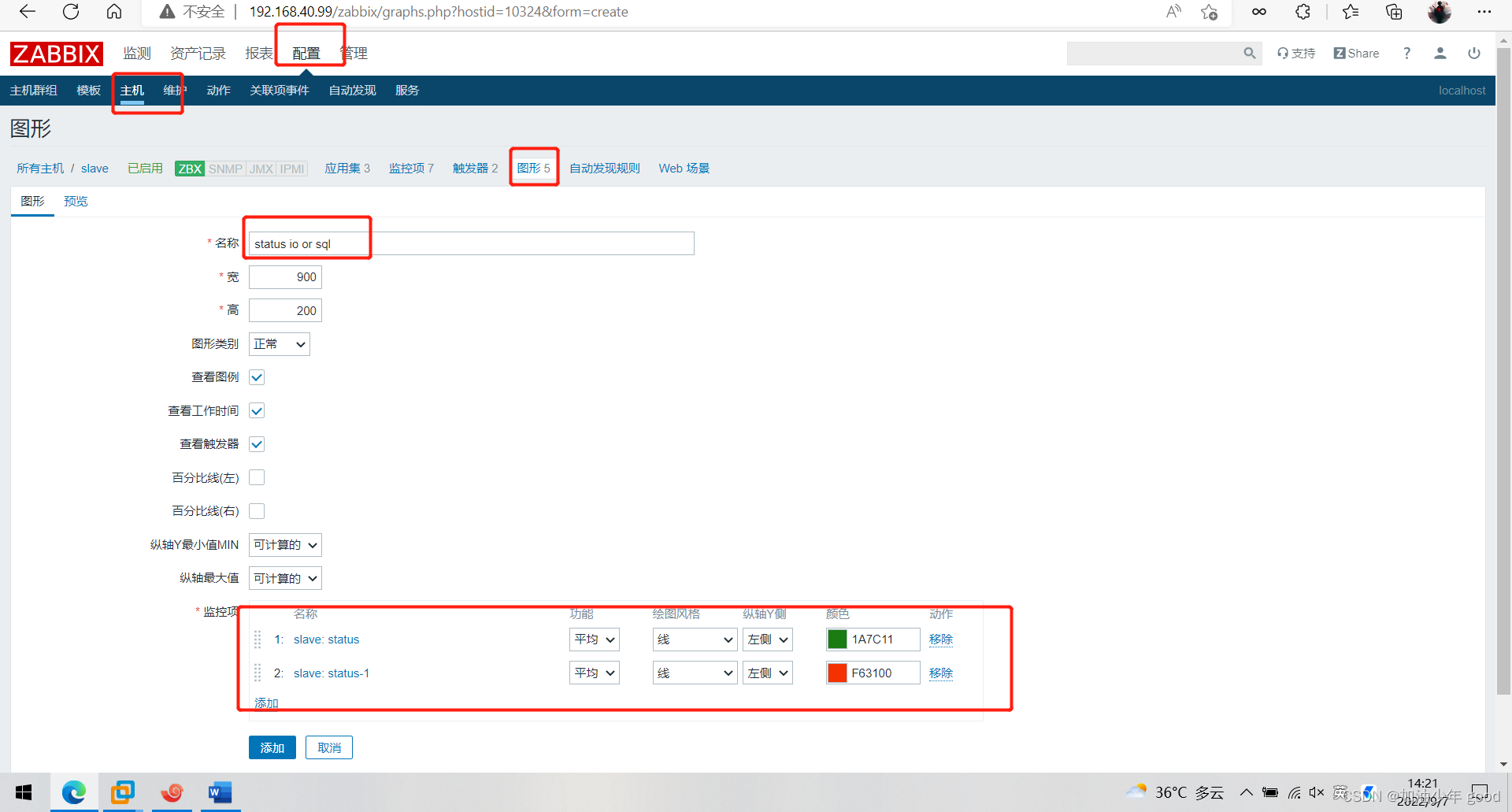Add page to favorites star icon
The image size is (1512, 812).
pyautogui.click(x=1209, y=11)
